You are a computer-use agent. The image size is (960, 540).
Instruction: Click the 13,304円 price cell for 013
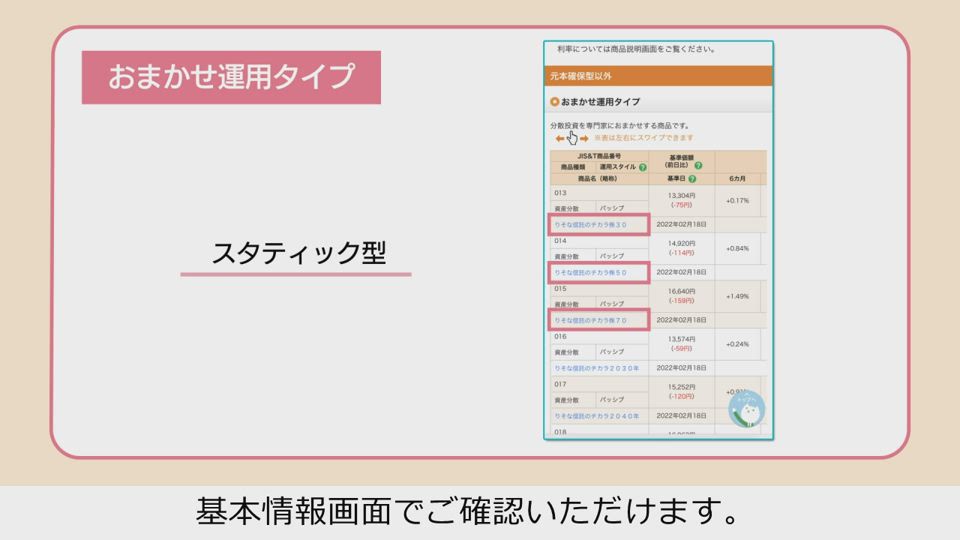click(x=681, y=196)
